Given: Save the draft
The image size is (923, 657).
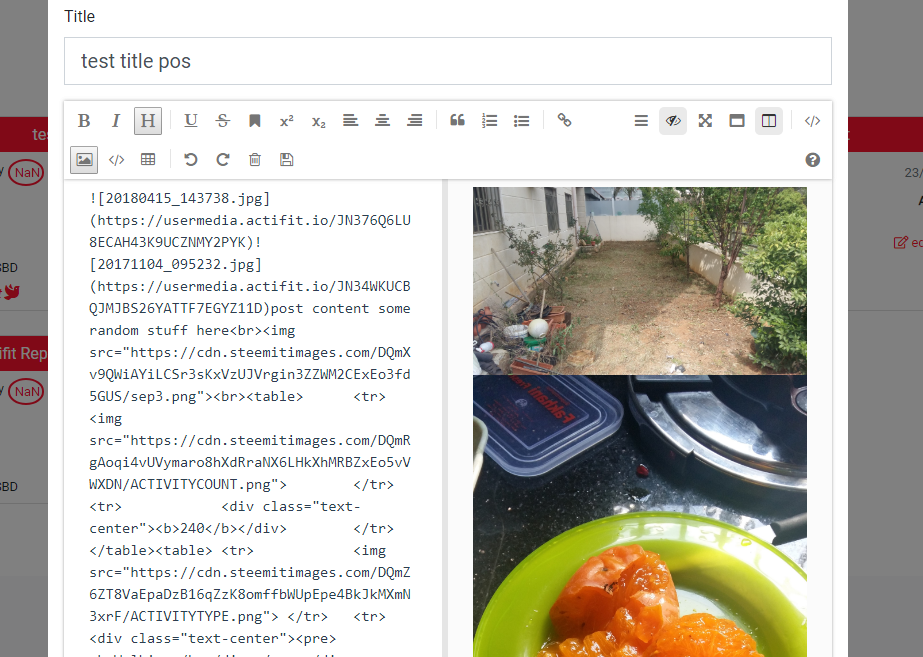Looking at the screenshot, I should click(287, 160).
